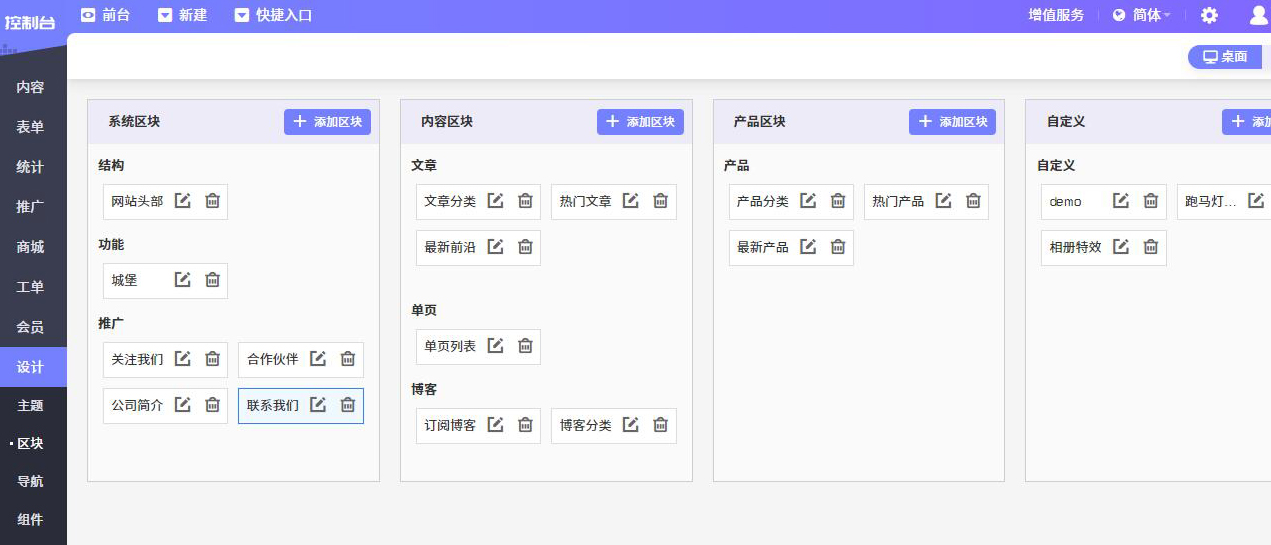Click the 控制台 logo
This screenshot has height=545, width=1271.
[x=30, y=21]
